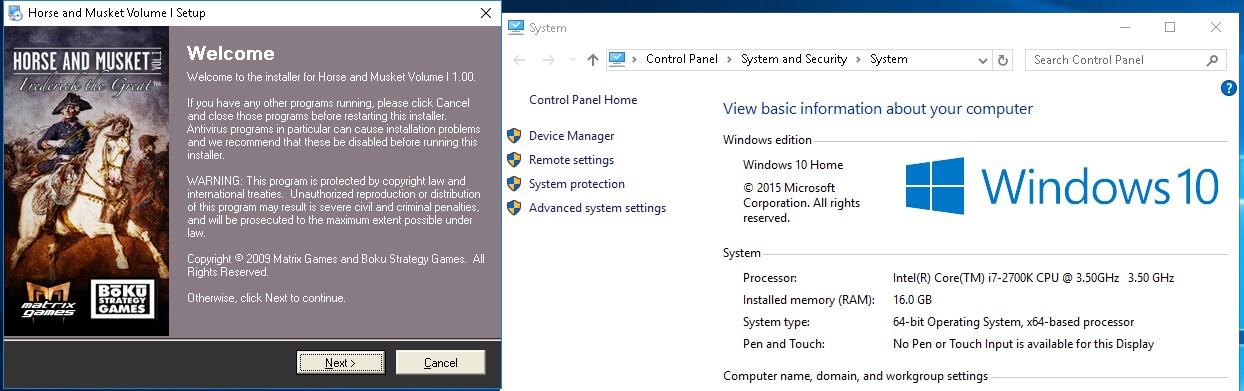Click shield icon beside Device Manager

tap(514, 136)
